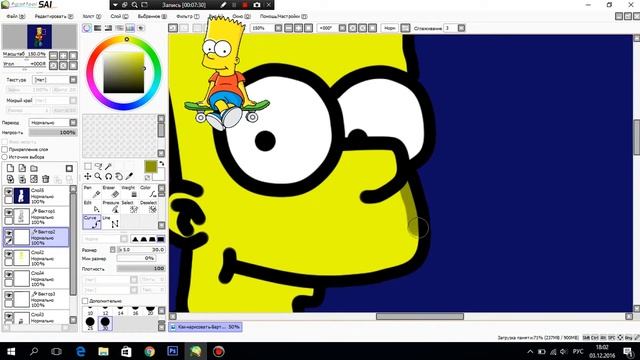
Task: Create a new layer folder
Action: tap(34, 168)
